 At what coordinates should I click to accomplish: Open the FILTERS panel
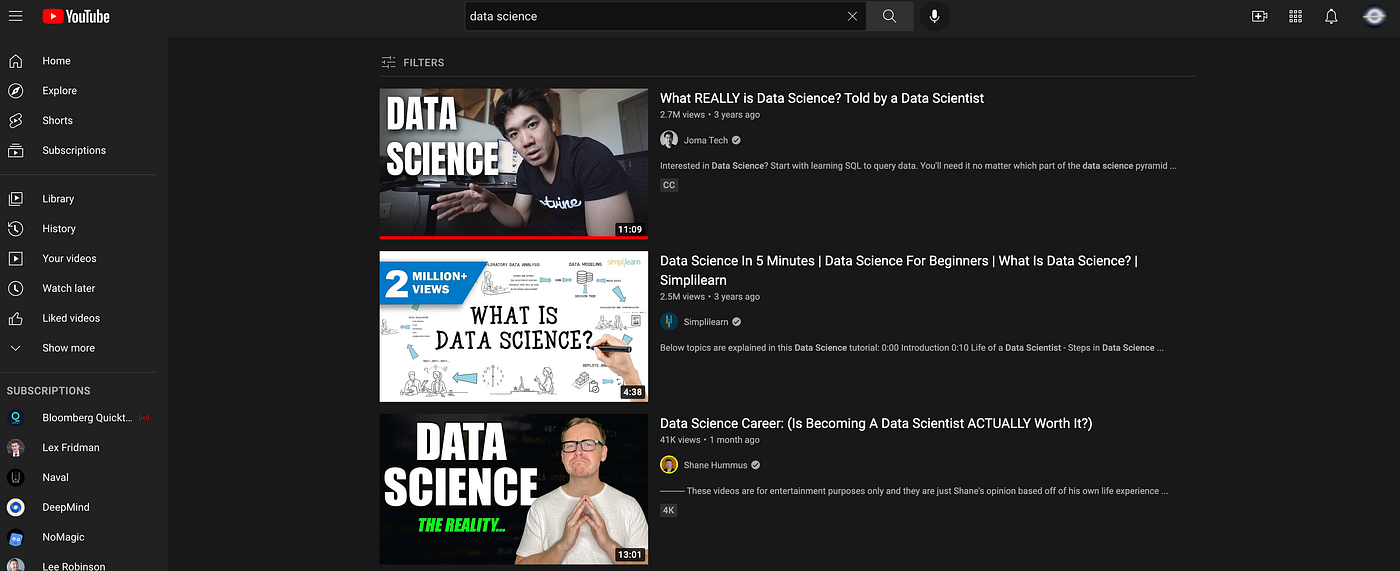click(x=413, y=62)
